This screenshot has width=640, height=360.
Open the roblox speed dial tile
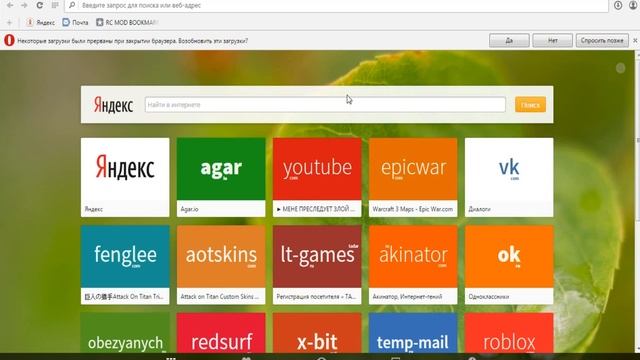[x=509, y=333]
